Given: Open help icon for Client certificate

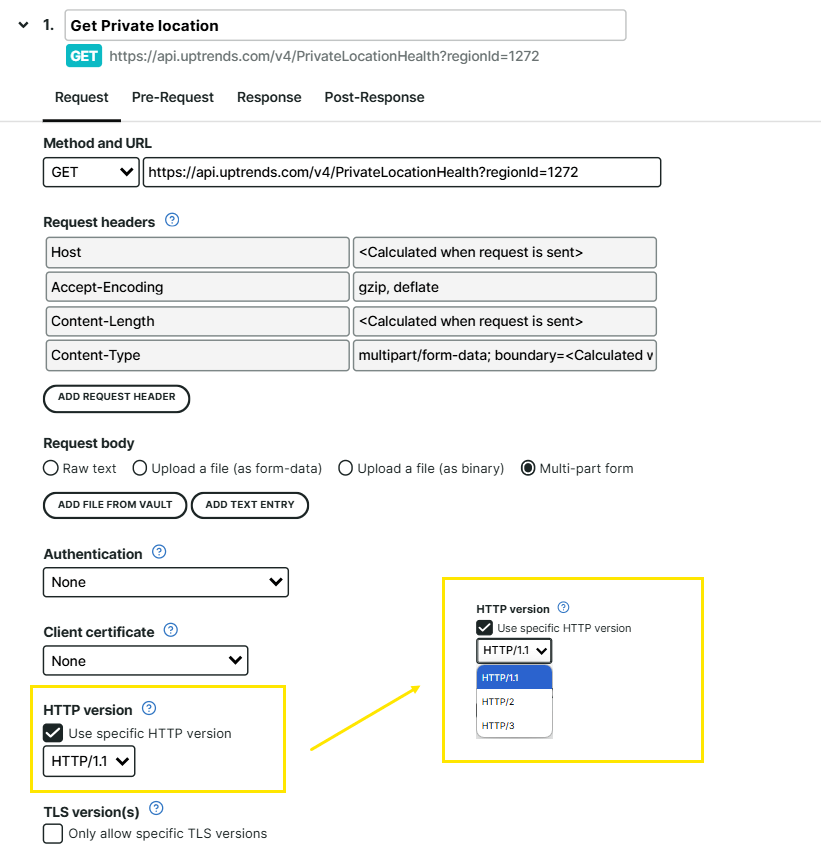Looking at the screenshot, I should tap(171, 631).
